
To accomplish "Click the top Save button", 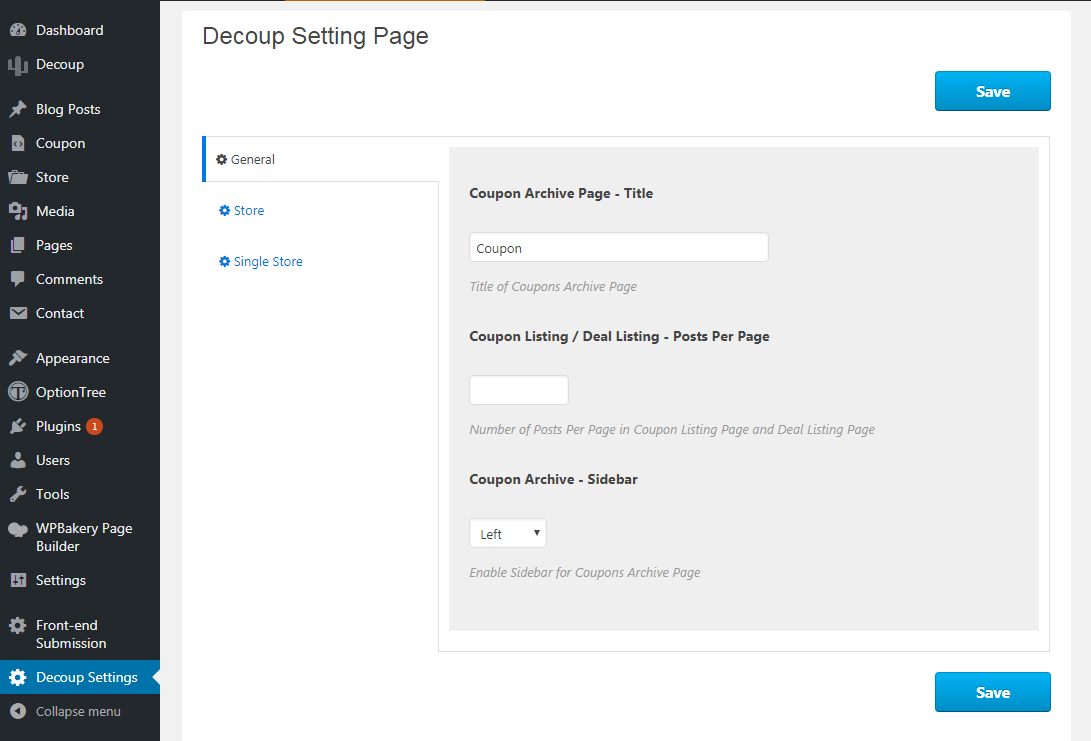I will pyautogui.click(x=992, y=90).
